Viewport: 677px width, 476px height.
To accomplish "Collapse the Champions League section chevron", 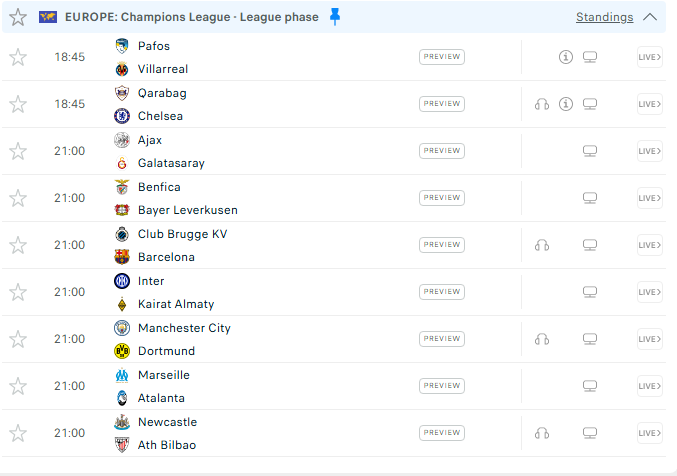I will coord(651,17).
